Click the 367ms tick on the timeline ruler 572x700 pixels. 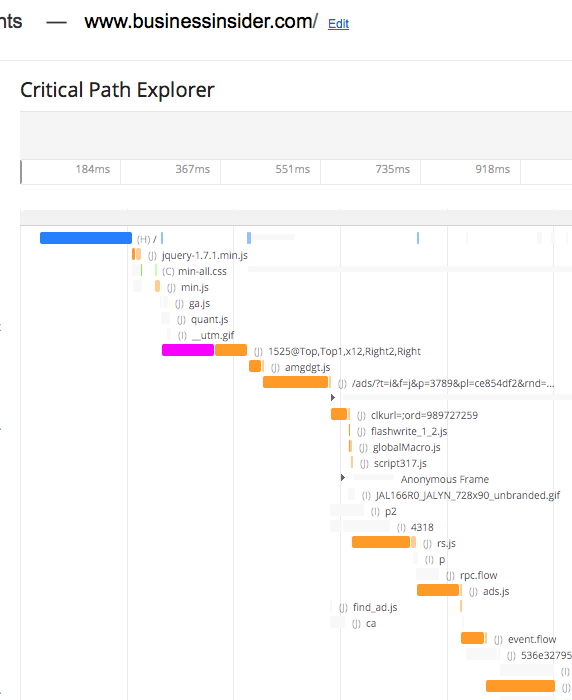(x=192, y=169)
